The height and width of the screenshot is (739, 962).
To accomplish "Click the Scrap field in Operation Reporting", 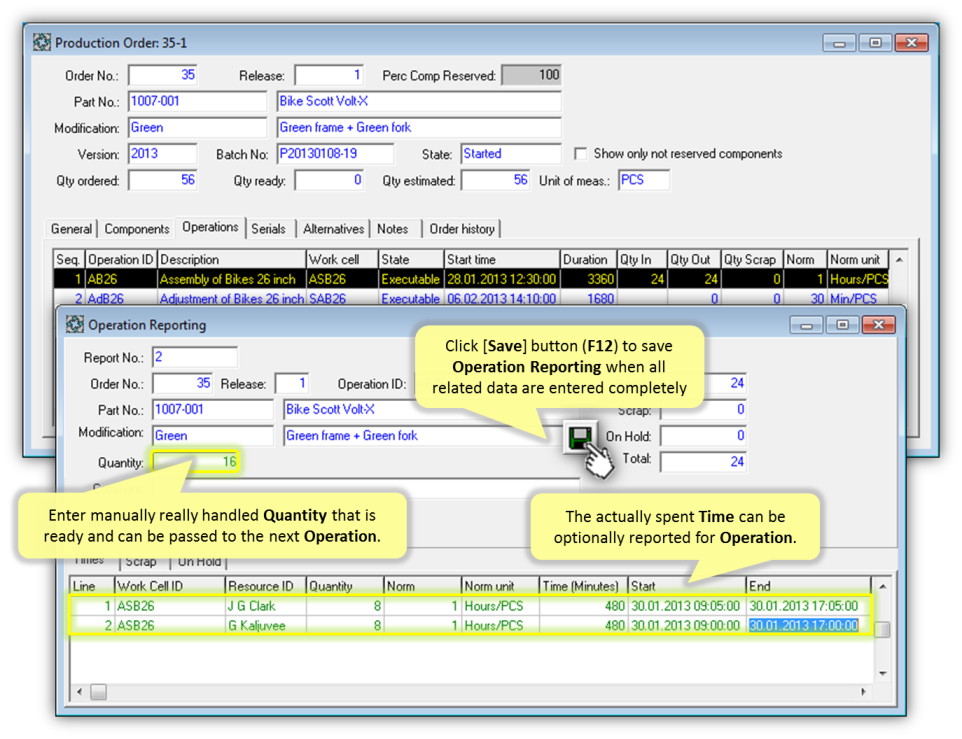I will pyautogui.click(x=703, y=410).
